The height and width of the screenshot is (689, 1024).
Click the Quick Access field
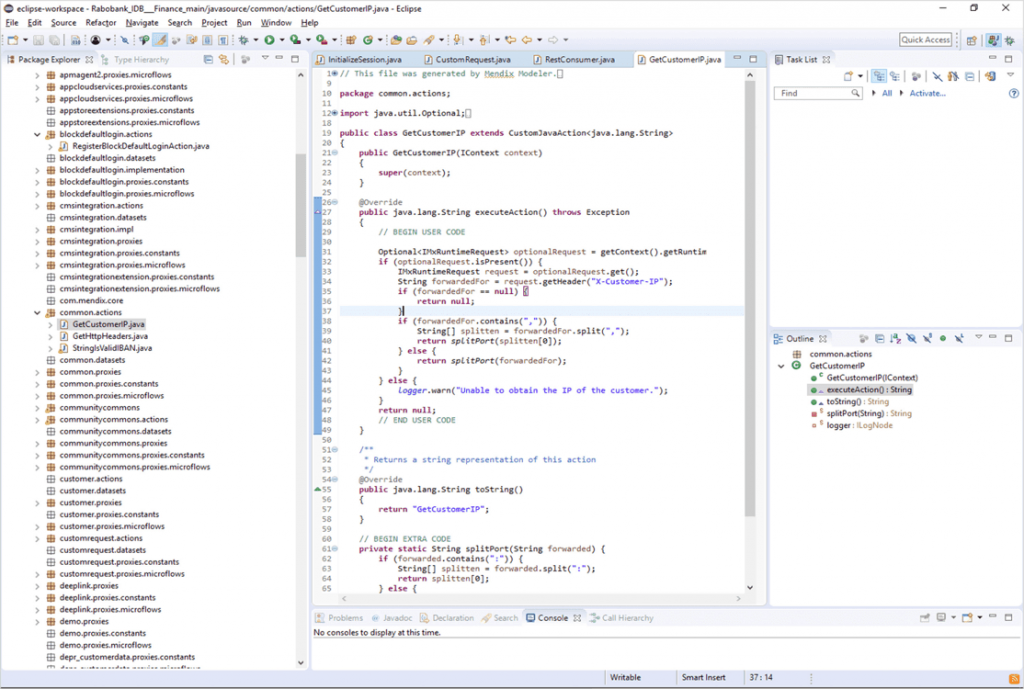point(925,40)
